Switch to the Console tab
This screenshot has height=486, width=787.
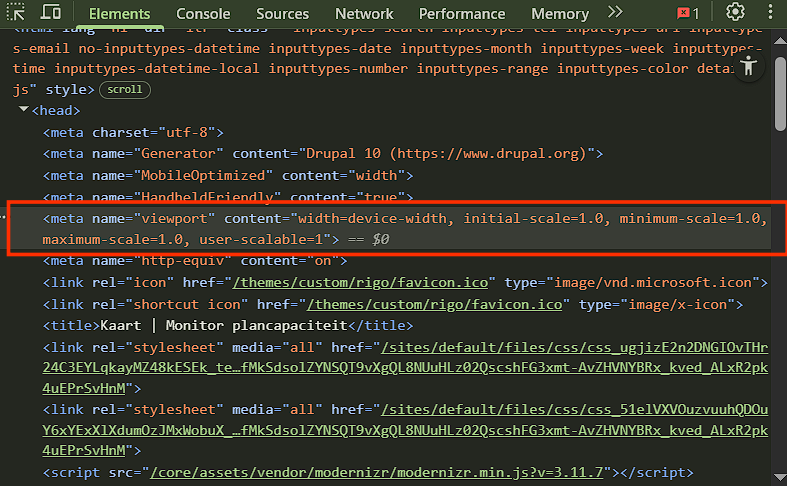coord(203,14)
